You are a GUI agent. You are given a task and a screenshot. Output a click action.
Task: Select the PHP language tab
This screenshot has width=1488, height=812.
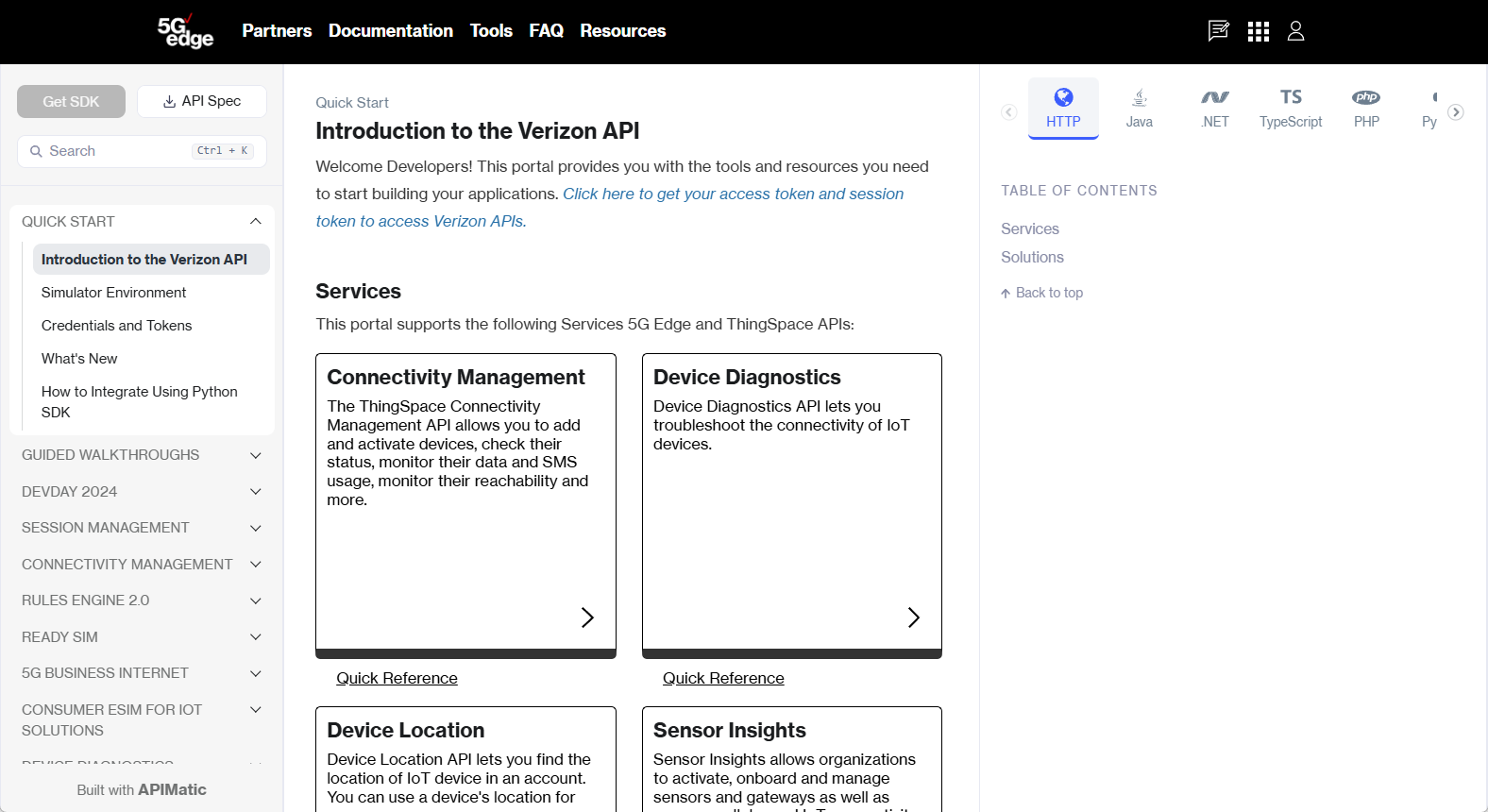pos(1366,108)
